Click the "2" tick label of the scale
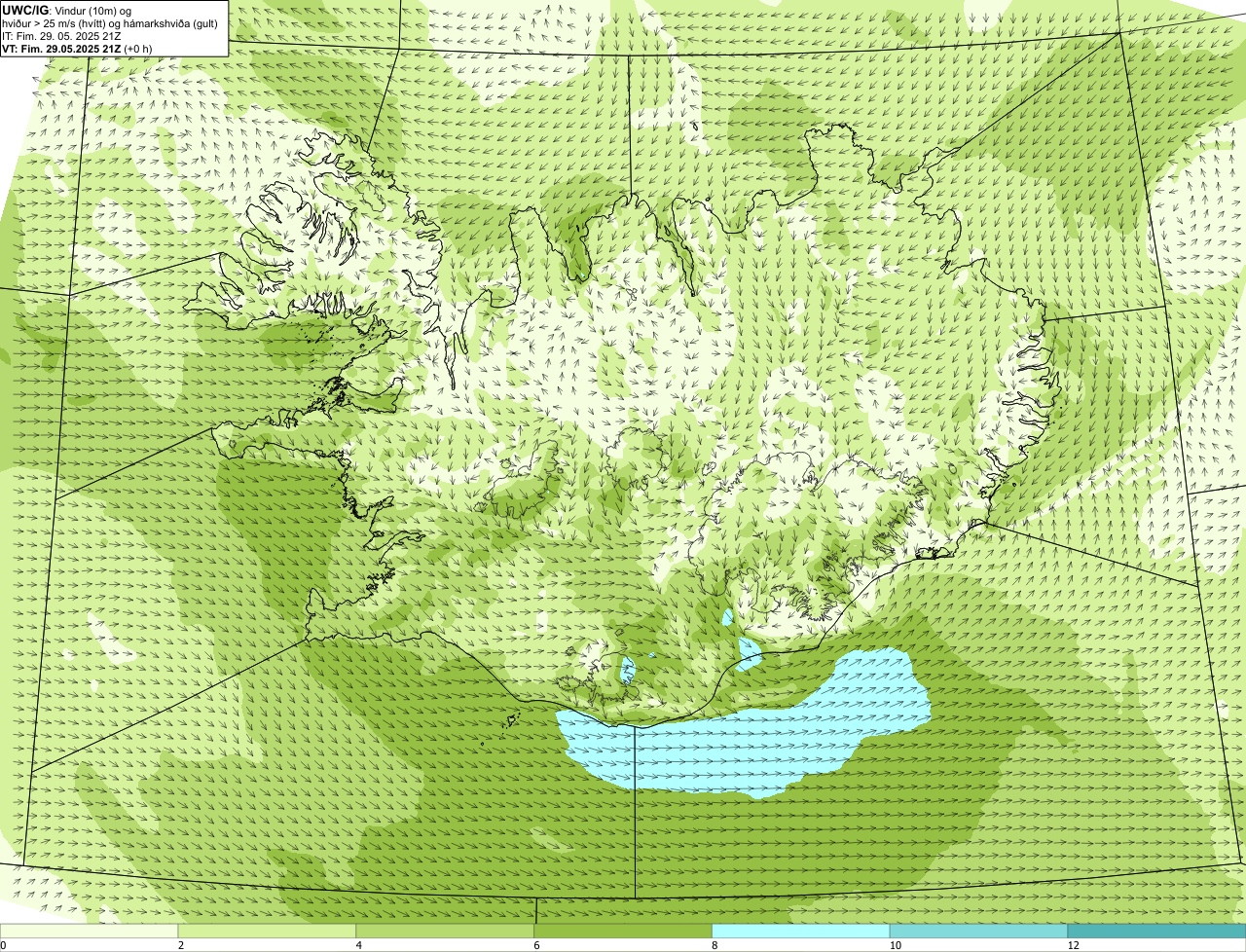This screenshot has height=952, width=1246. pos(181,945)
